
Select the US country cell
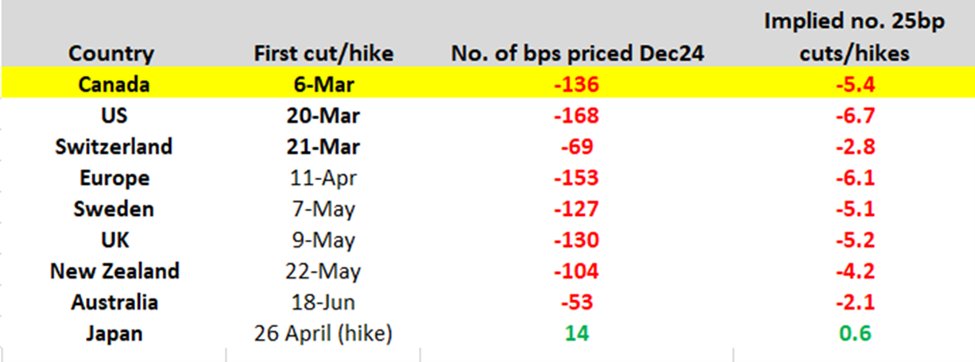114,116
